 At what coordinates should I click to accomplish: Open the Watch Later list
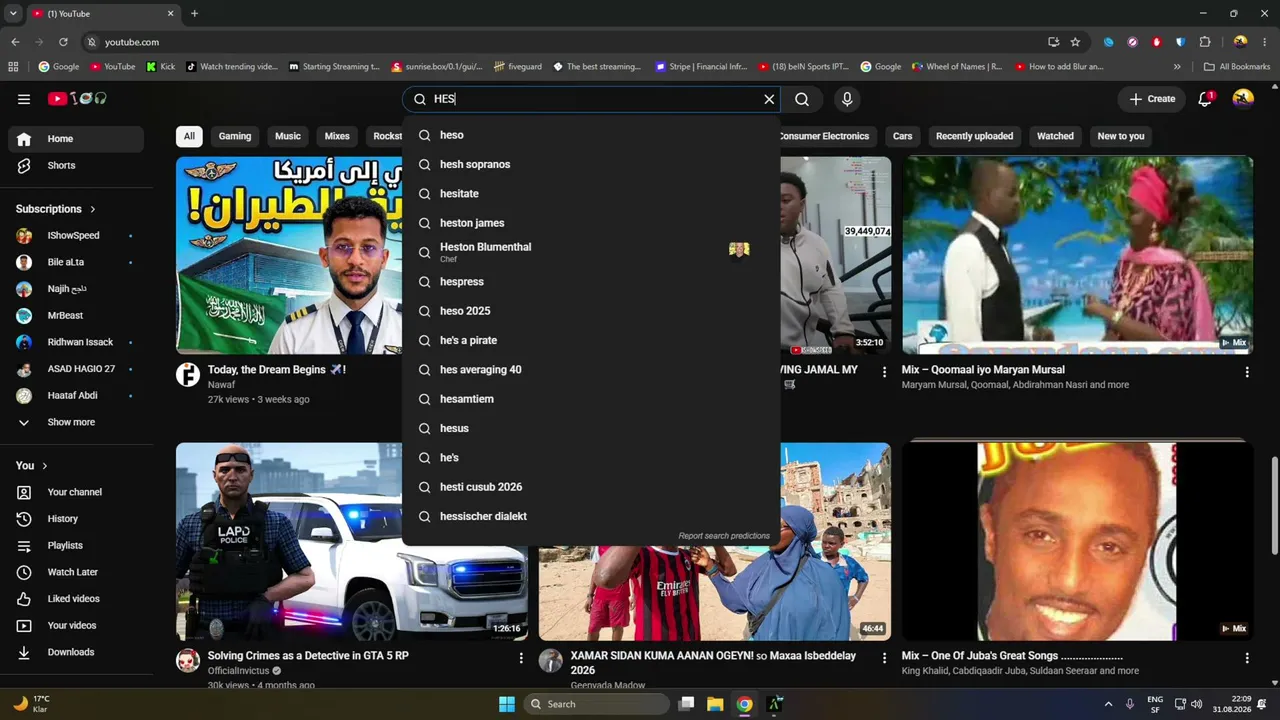(76, 572)
